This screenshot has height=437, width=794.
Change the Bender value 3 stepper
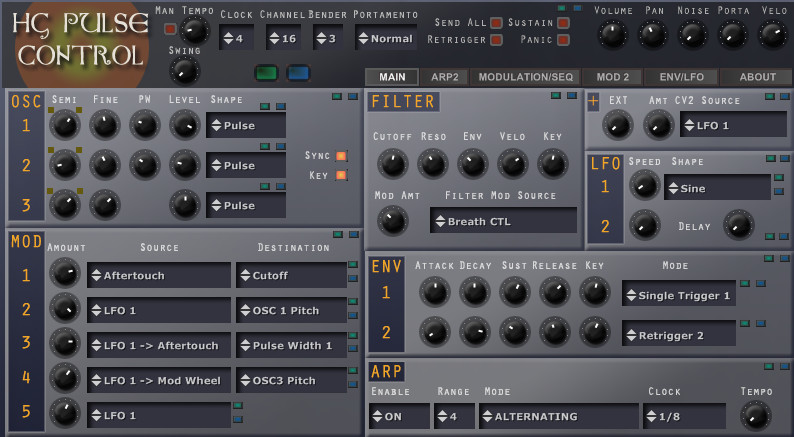tap(327, 38)
